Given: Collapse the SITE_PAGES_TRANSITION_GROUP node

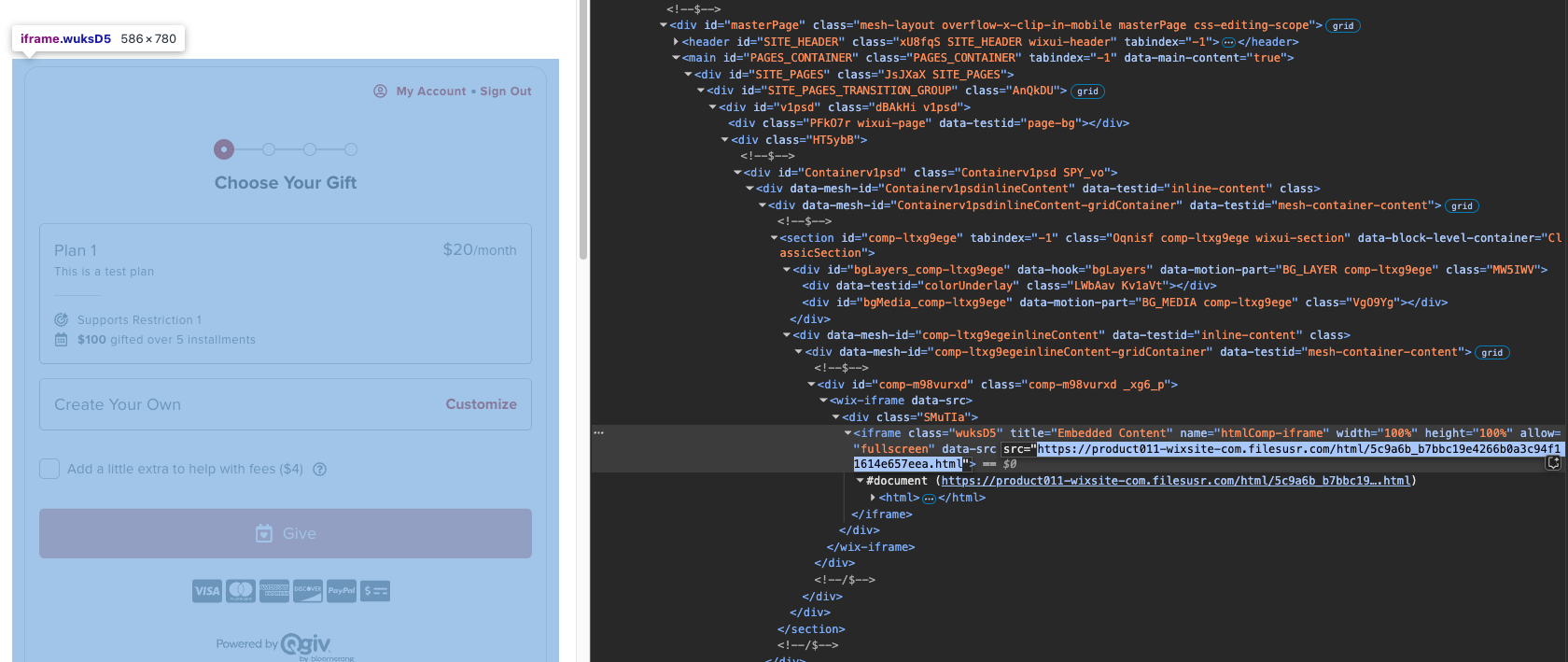Looking at the screenshot, I should (701, 91).
